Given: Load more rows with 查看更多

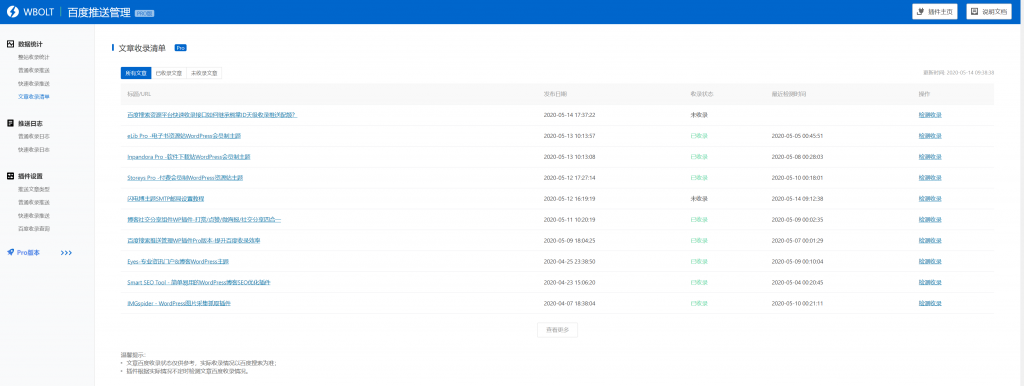Looking at the screenshot, I should 557,330.
